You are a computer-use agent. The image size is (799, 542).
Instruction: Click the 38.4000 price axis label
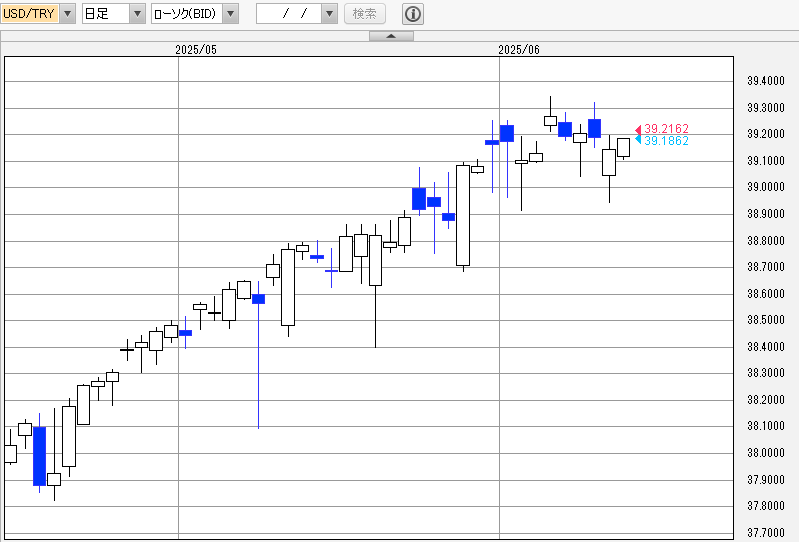766,347
